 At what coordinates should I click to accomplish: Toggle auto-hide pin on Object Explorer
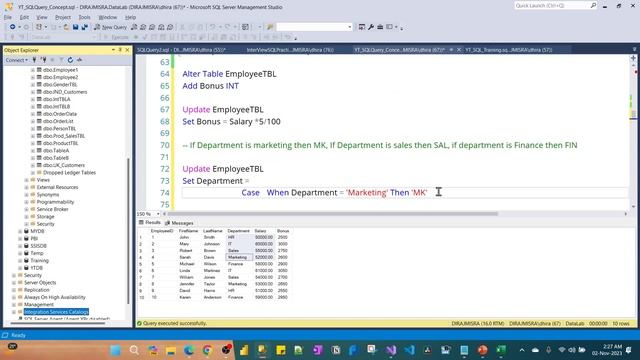click(120, 50)
